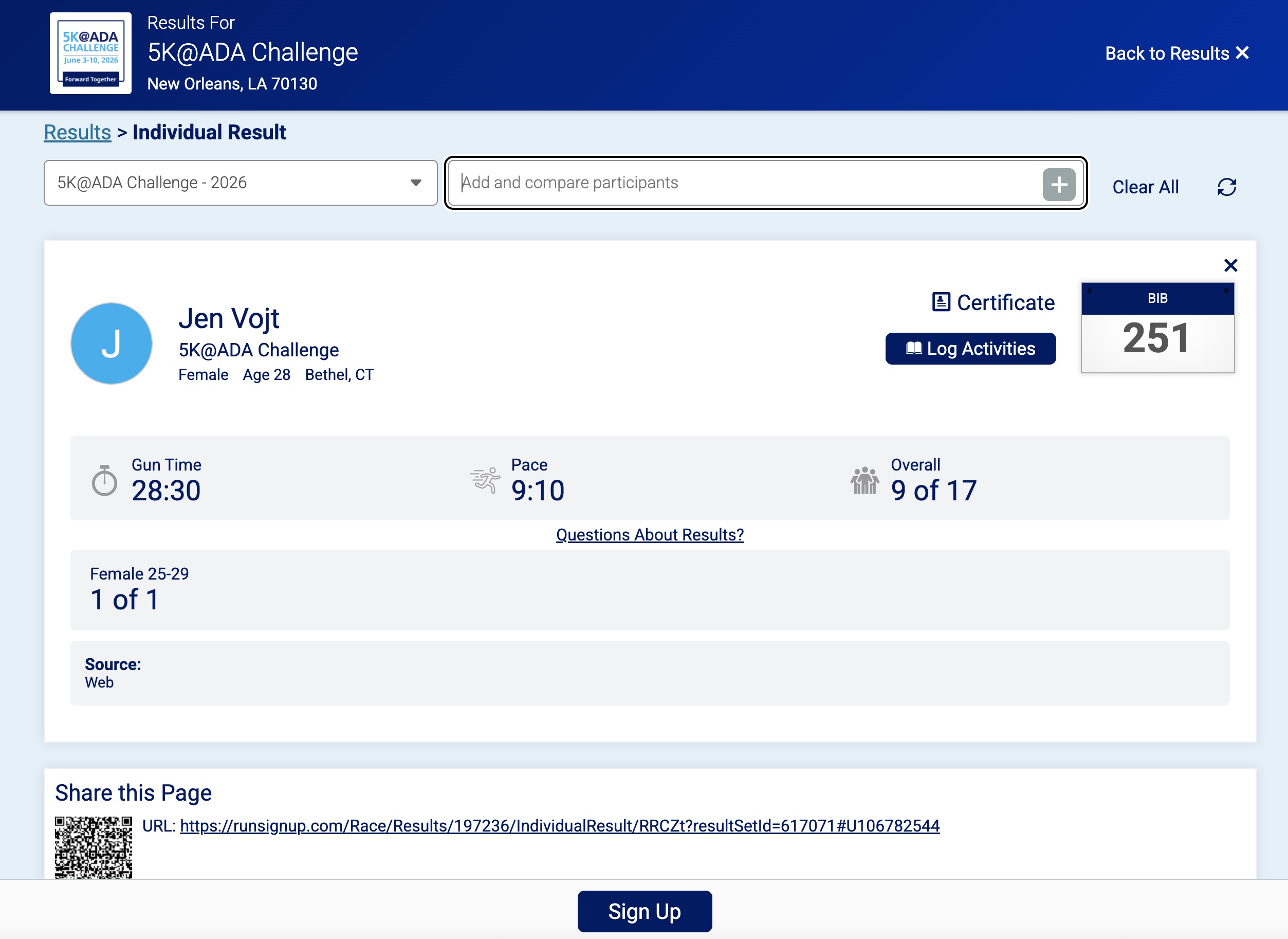The height and width of the screenshot is (939, 1288).
Task: Click the refresh results icon
Action: pyautogui.click(x=1227, y=187)
